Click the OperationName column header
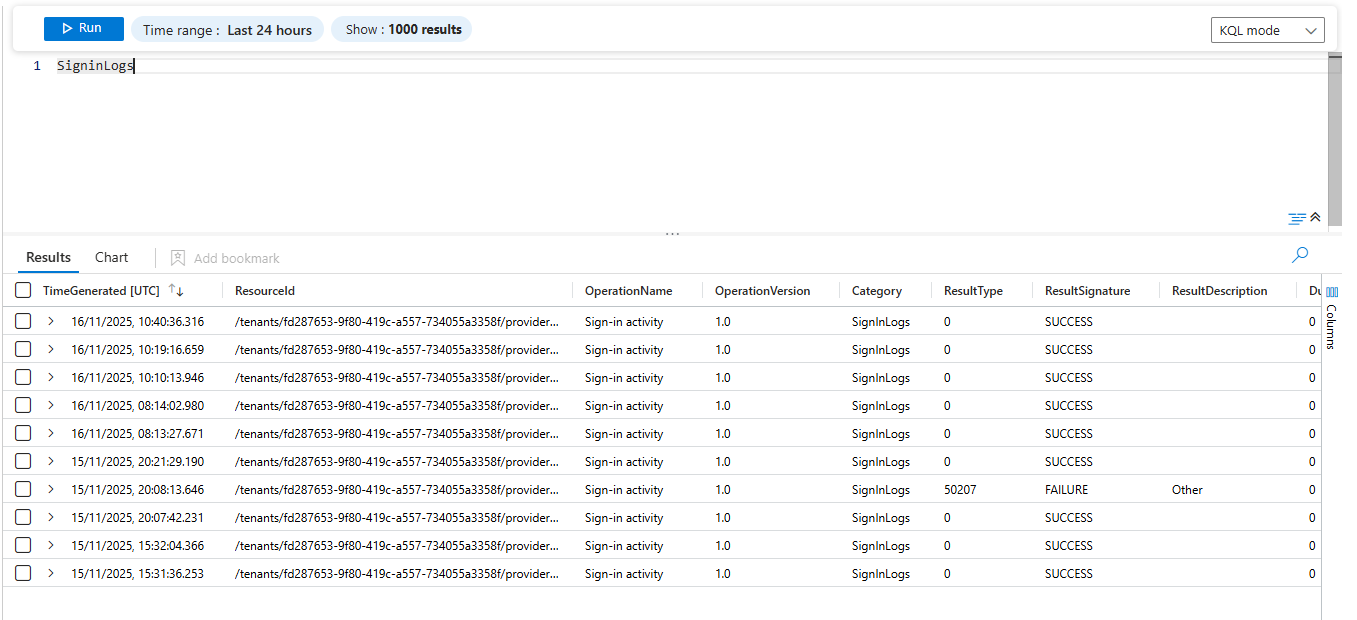The image size is (1357, 620). (628, 291)
